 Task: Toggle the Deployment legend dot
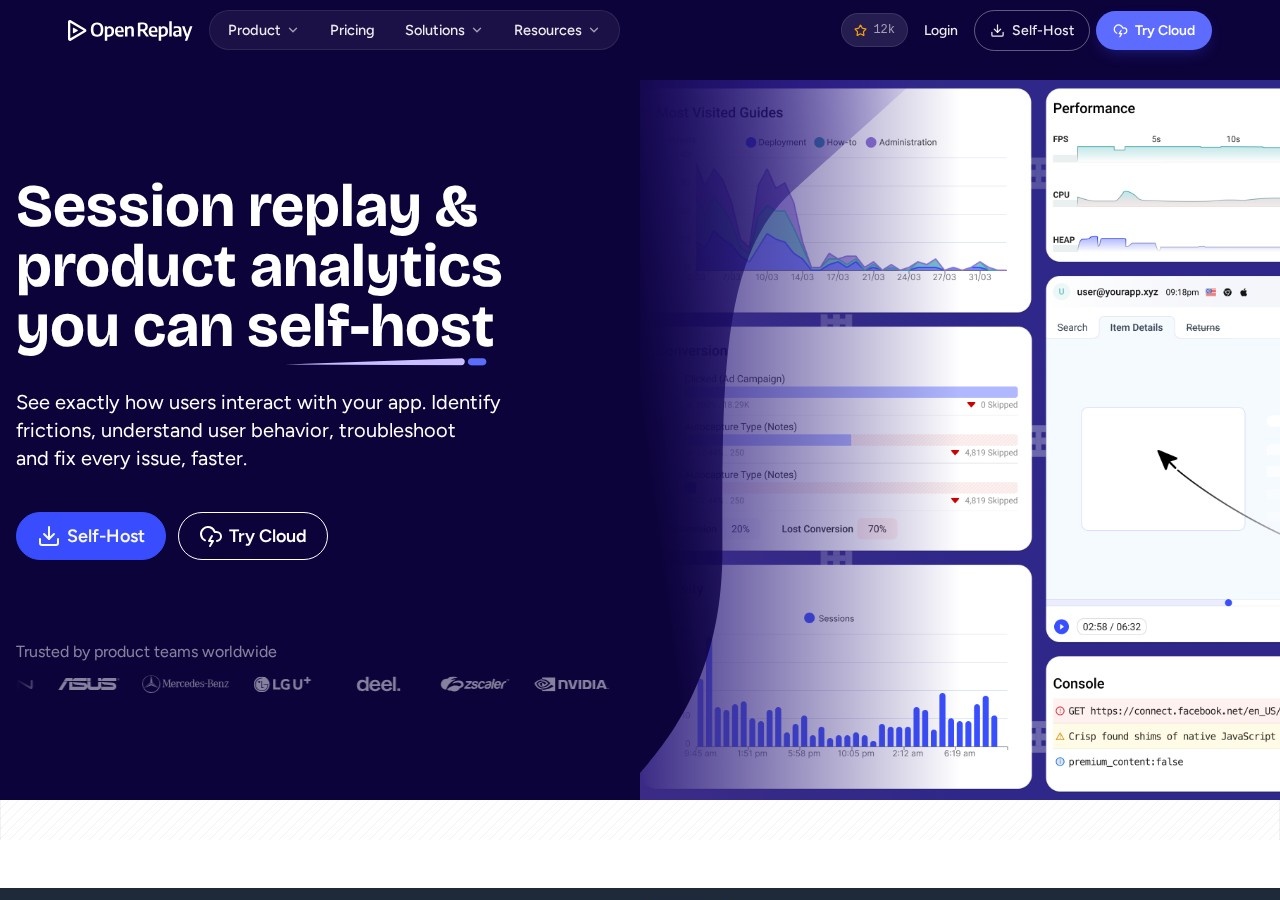point(751,142)
